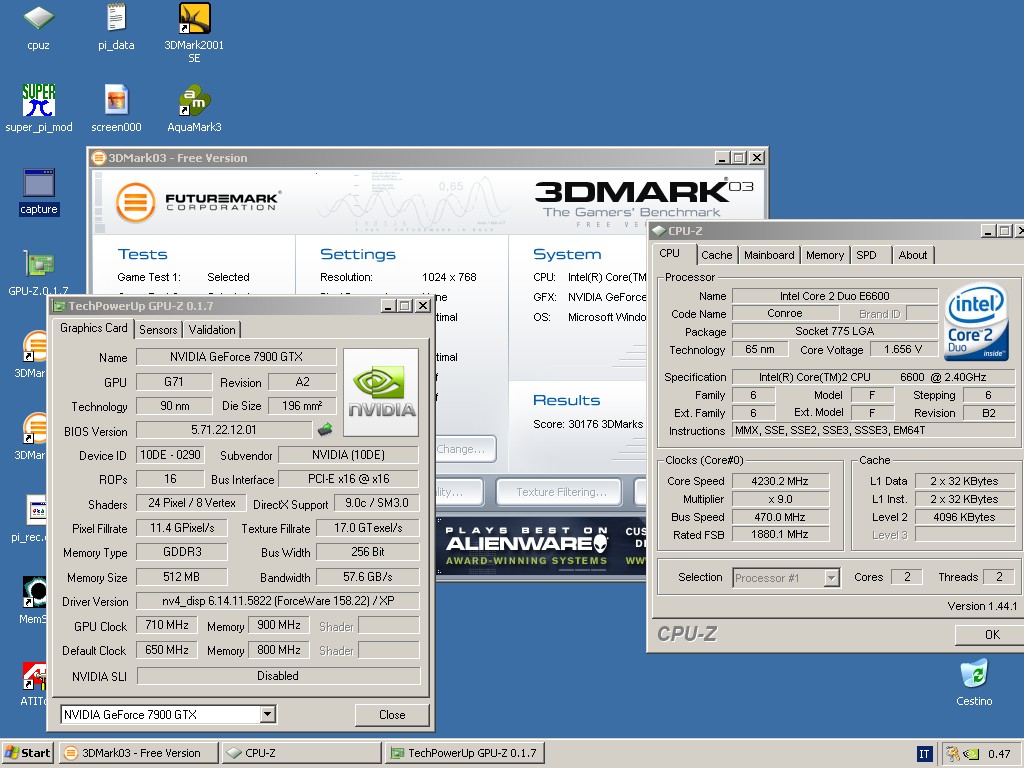Click the Level 2 4096 KBytes value
This screenshot has height=768, width=1024.
coord(964,517)
